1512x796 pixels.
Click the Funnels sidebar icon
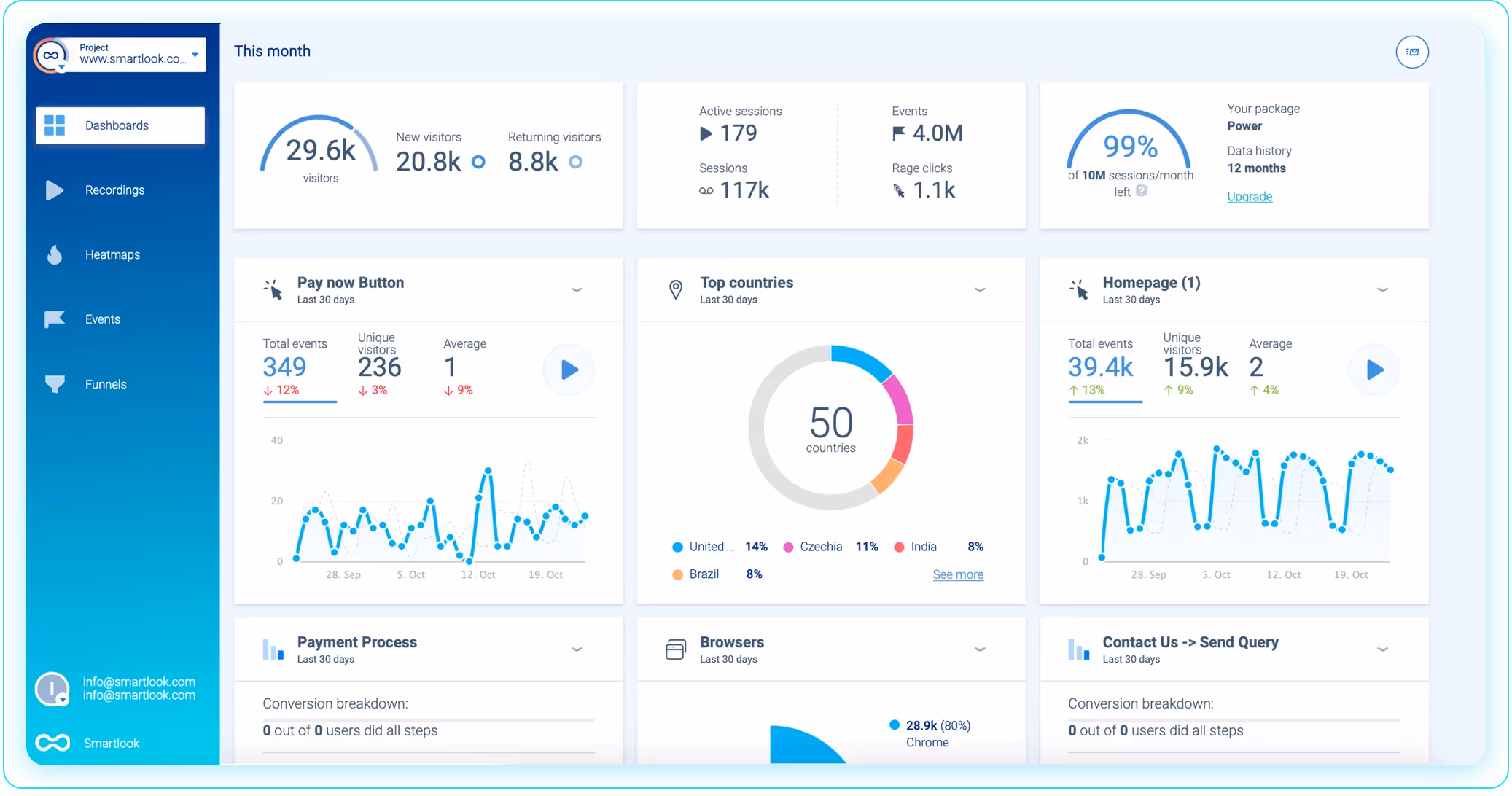pos(55,384)
